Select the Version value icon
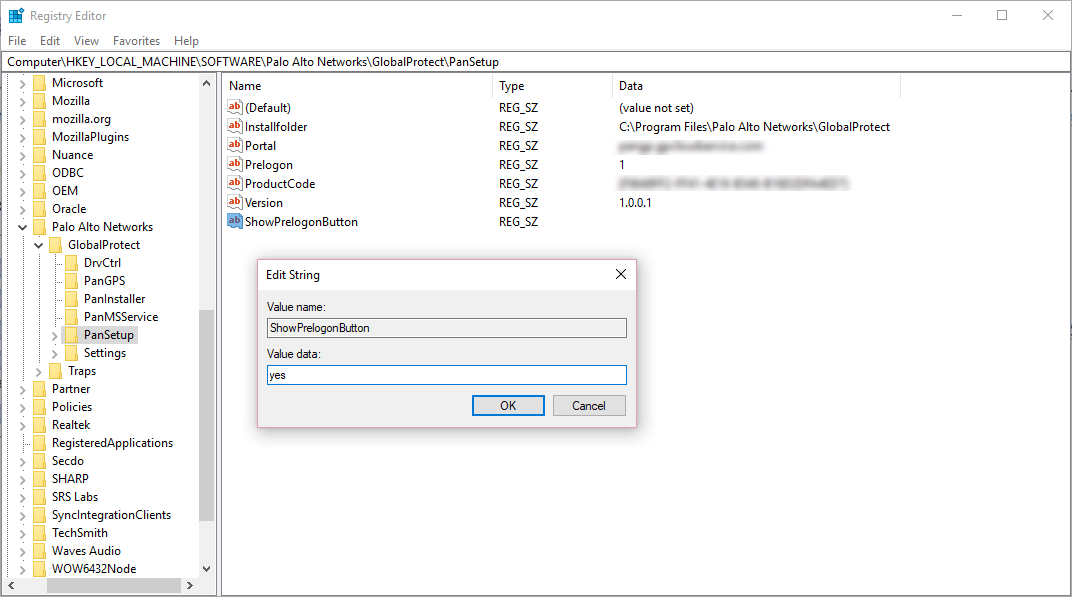The image size is (1072, 597). [234, 202]
